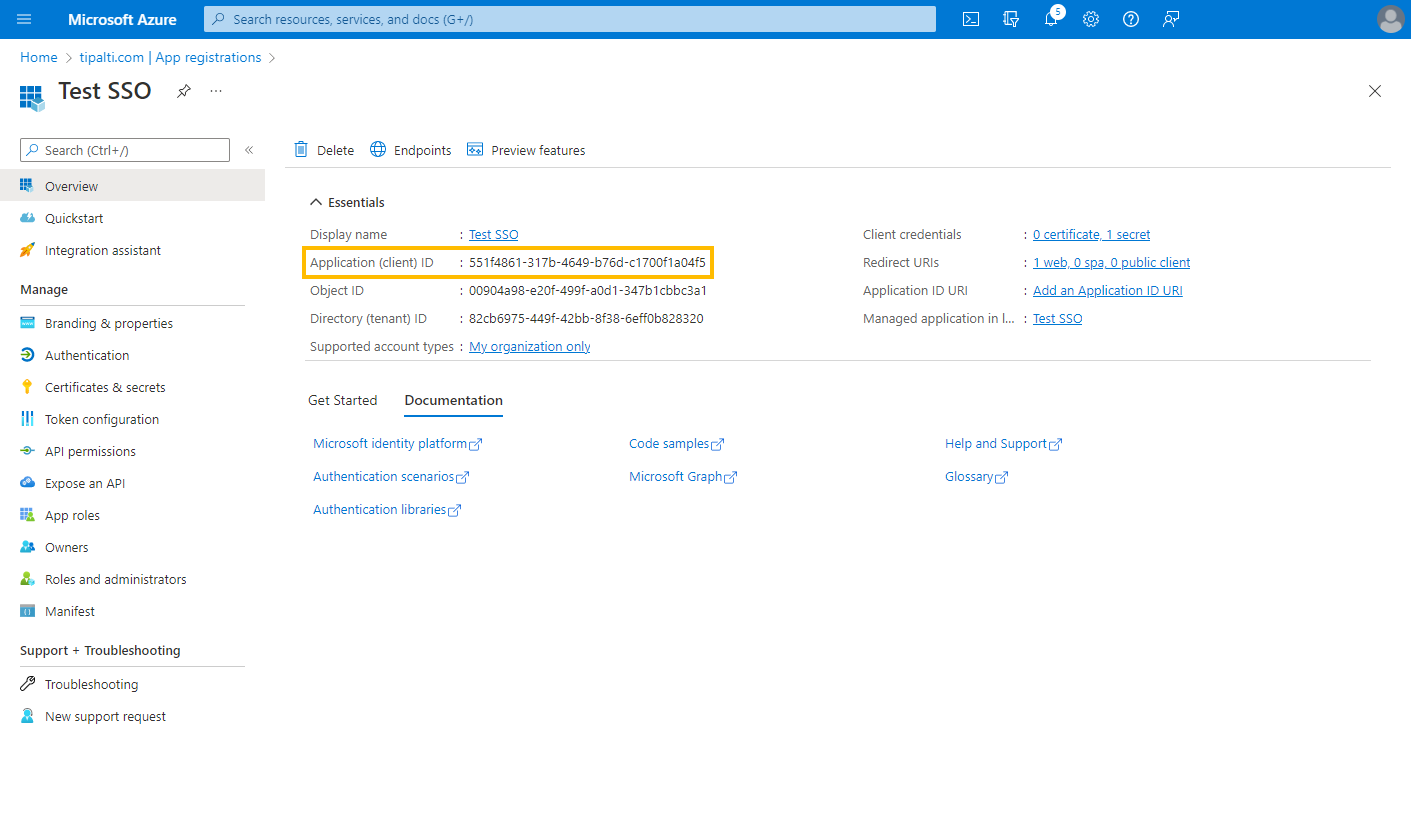Click the resources search field
The width and height of the screenshot is (1411, 830).
click(x=569, y=18)
